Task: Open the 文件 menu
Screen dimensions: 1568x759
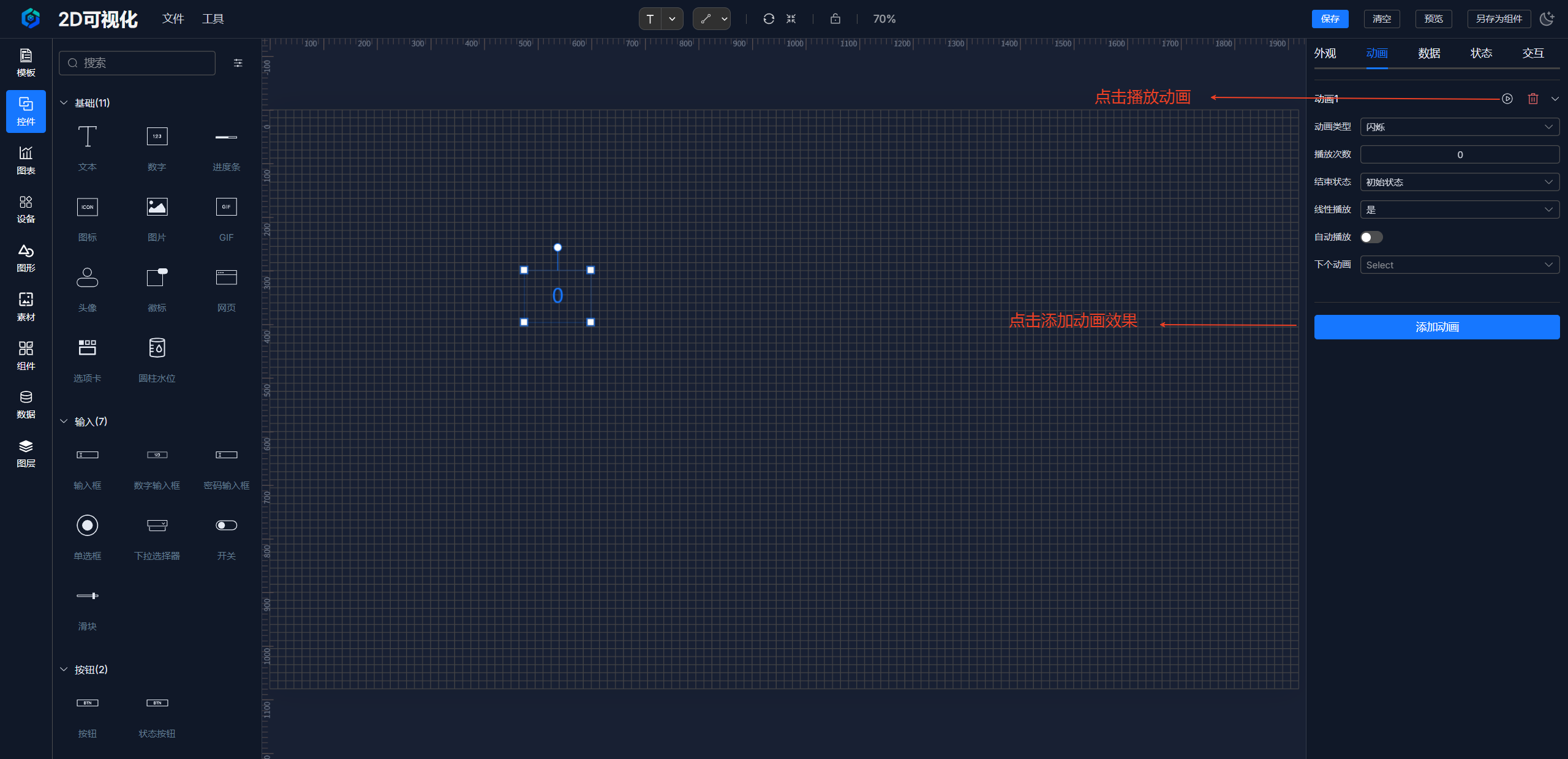Action: tap(173, 19)
